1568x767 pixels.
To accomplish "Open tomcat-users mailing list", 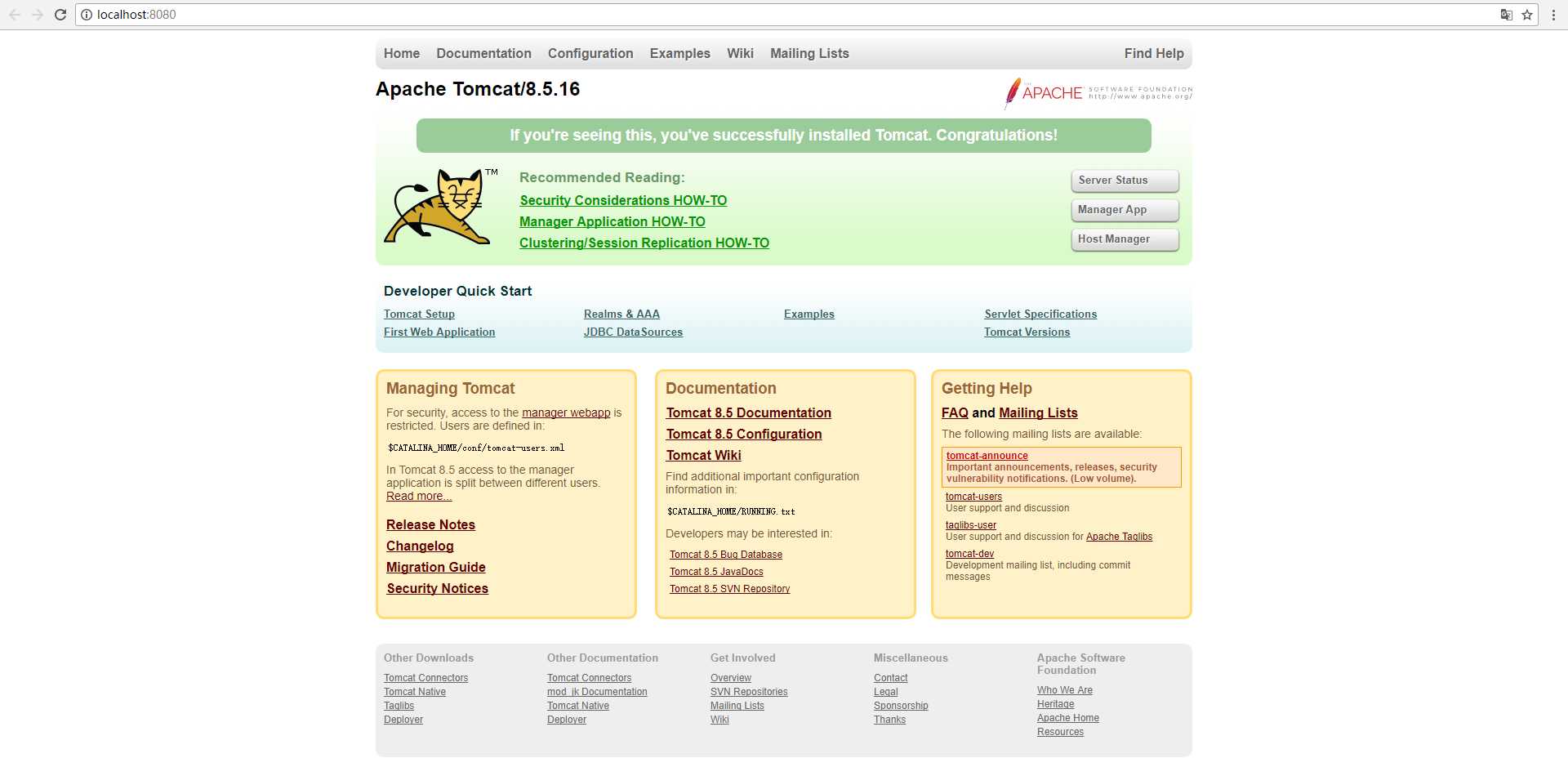I will tap(973, 497).
